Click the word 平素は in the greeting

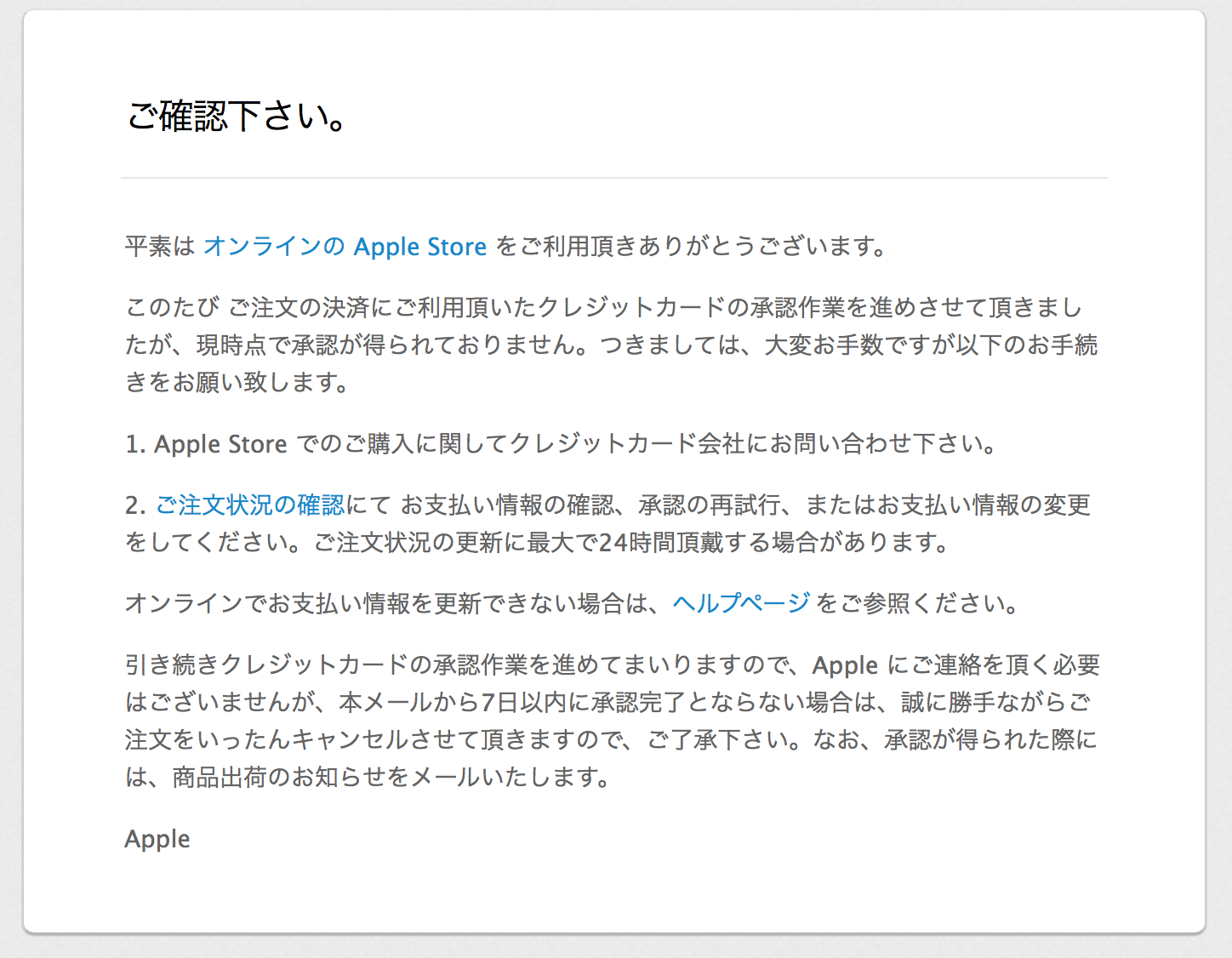[160, 247]
